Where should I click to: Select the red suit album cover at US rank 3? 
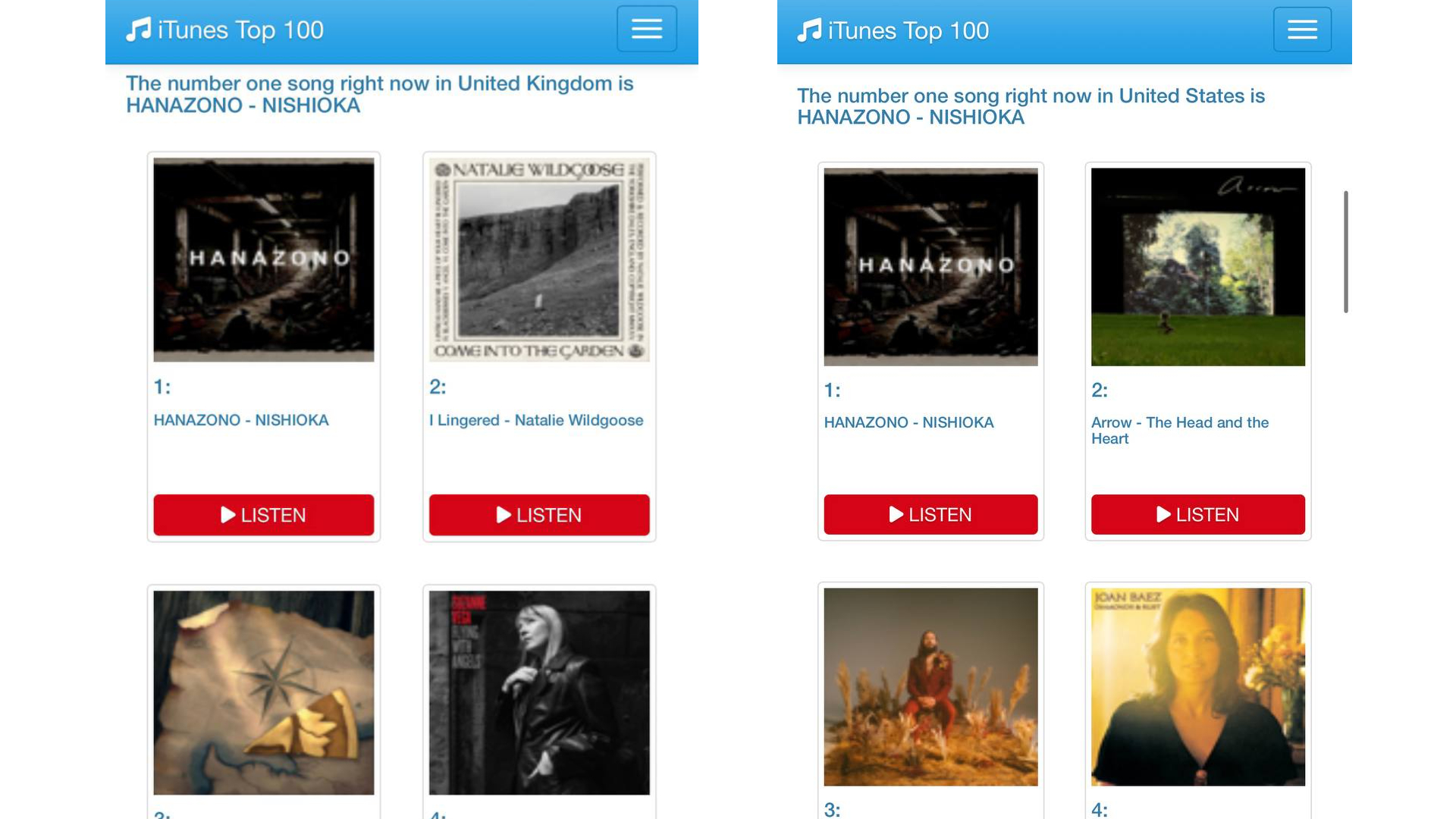coord(930,687)
